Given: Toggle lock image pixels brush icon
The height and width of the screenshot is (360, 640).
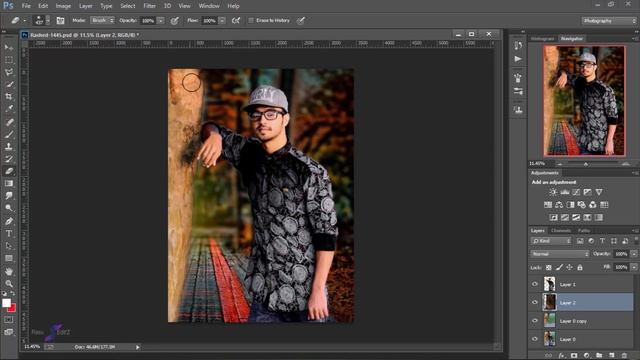Looking at the screenshot, I should 559,267.
